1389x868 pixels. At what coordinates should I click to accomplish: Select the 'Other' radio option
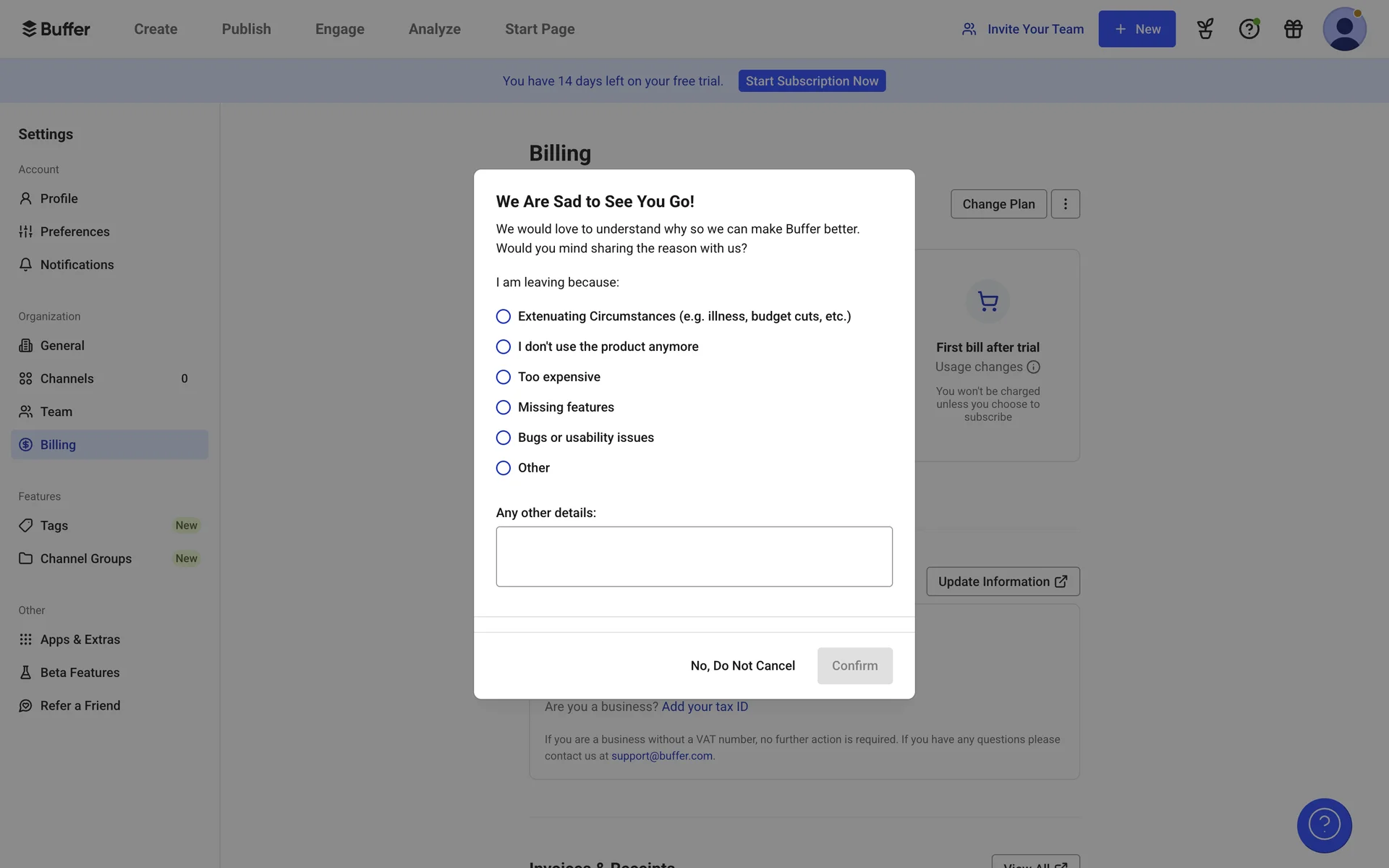tap(504, 468)
